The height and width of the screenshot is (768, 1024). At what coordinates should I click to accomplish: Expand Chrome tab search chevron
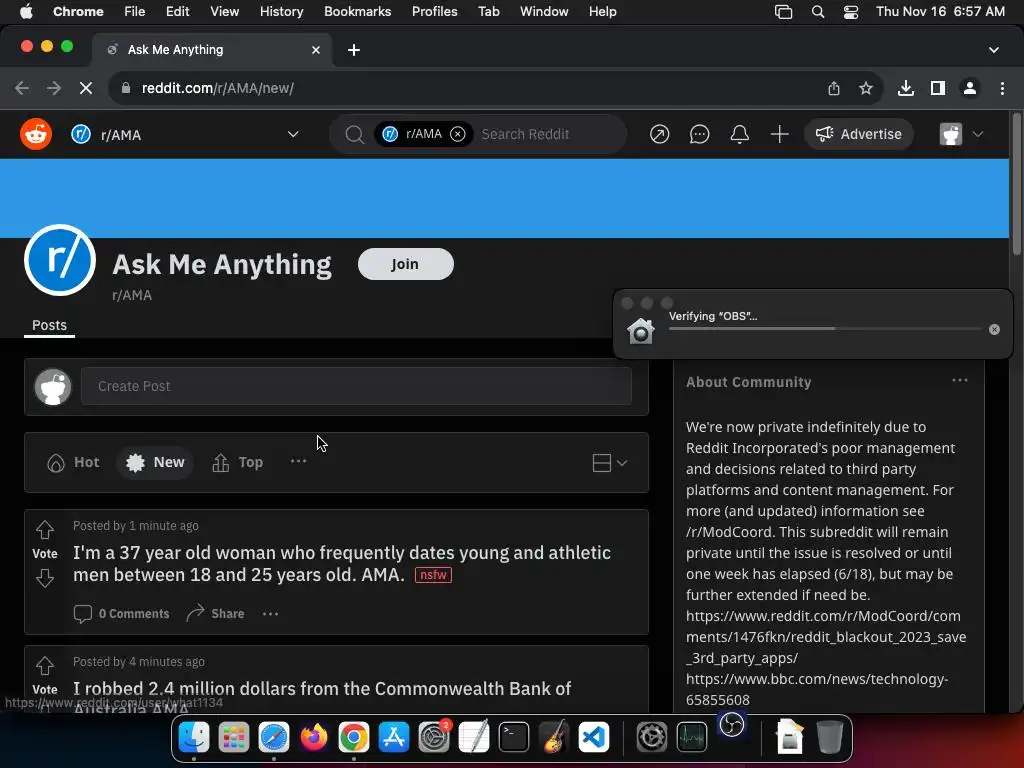click(x=993, y=50)
